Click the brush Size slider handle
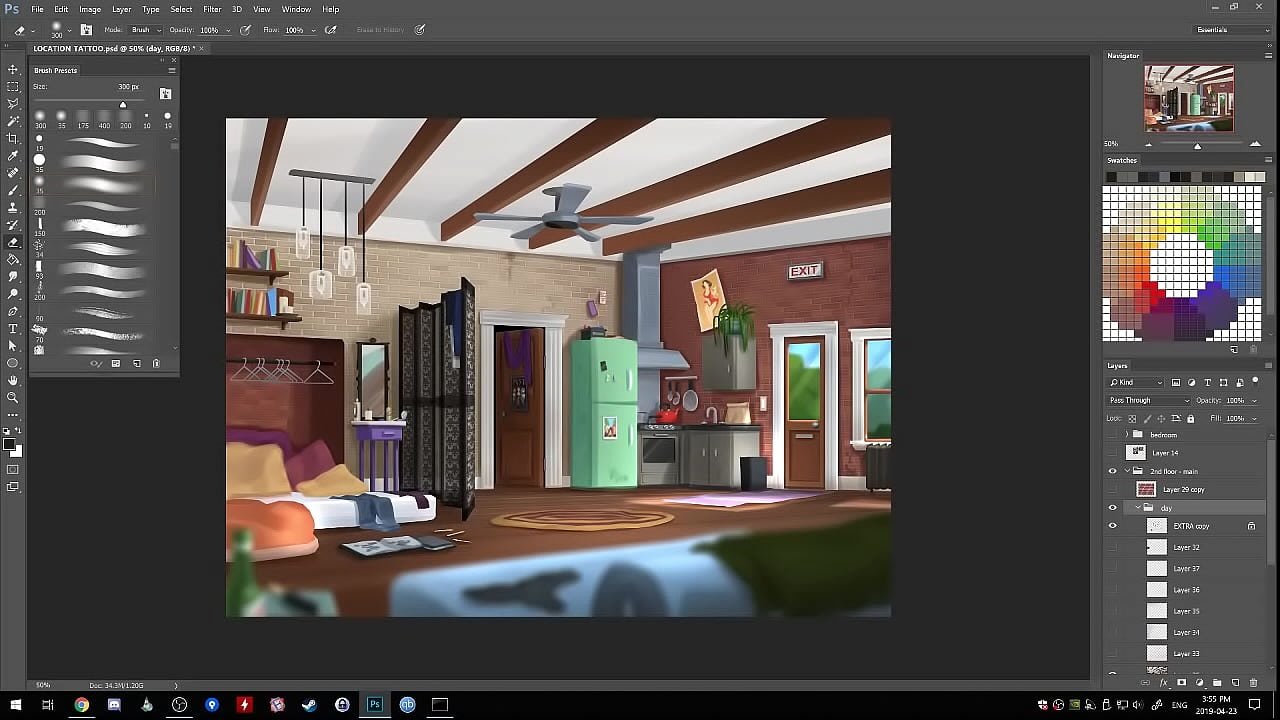 [x=123, y=105]
